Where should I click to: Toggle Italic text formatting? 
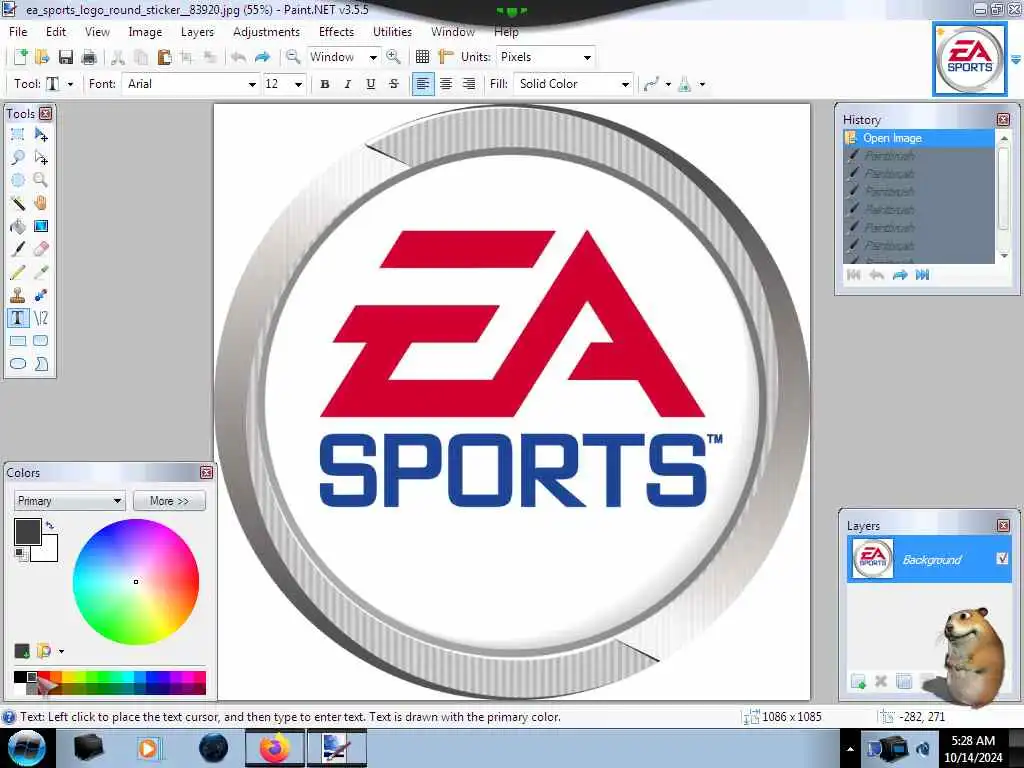click(347, 84)
